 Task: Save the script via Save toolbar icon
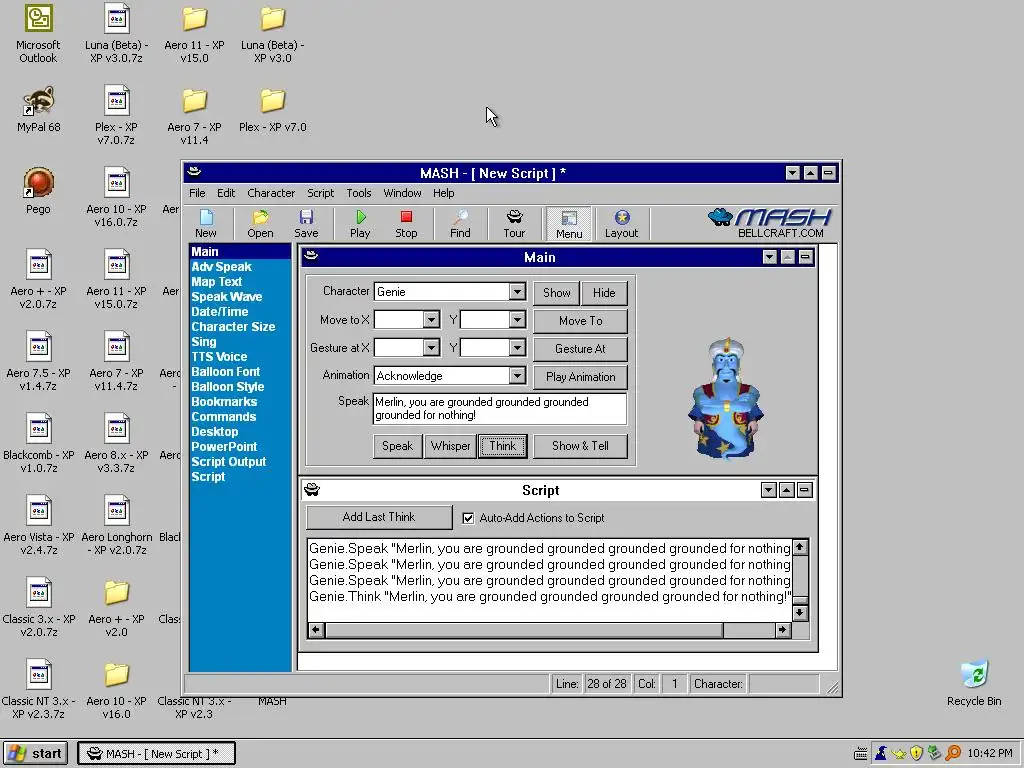coord(306,224)
